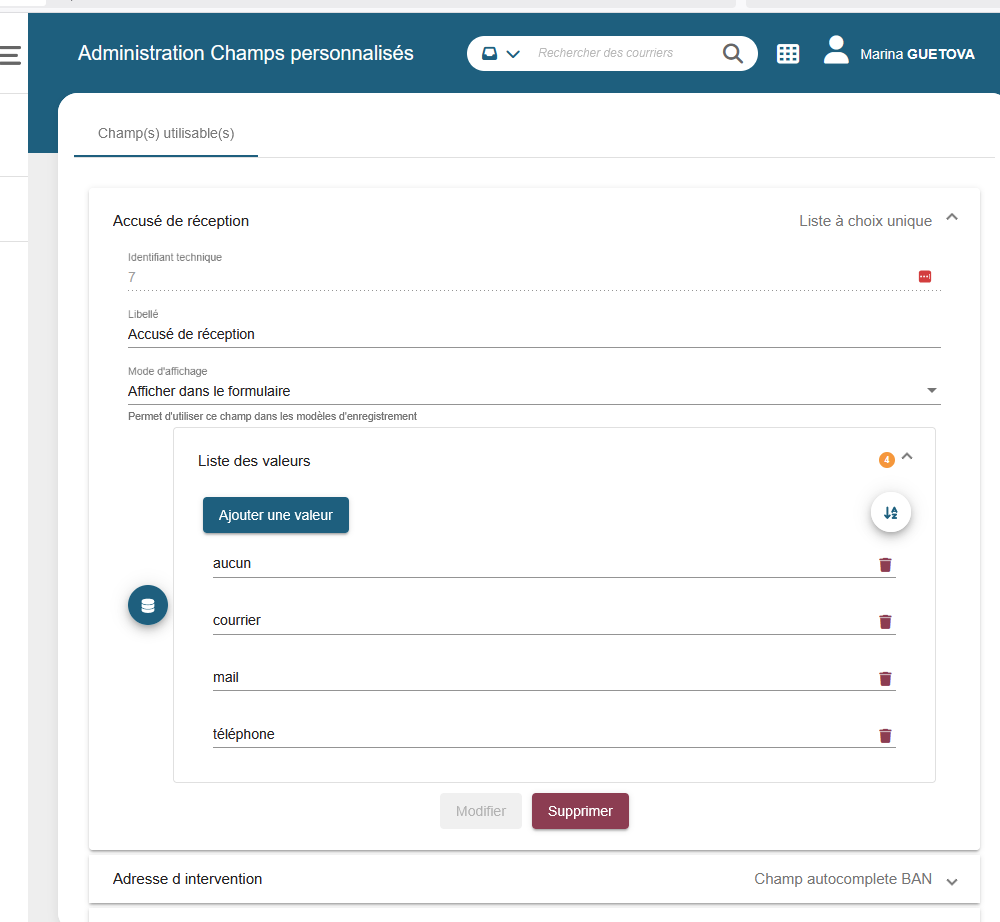Remove the 'mail' value with trash icon
Image resolution: width=1000 pixels, height=922 pixels.
(x=885, y=679)
